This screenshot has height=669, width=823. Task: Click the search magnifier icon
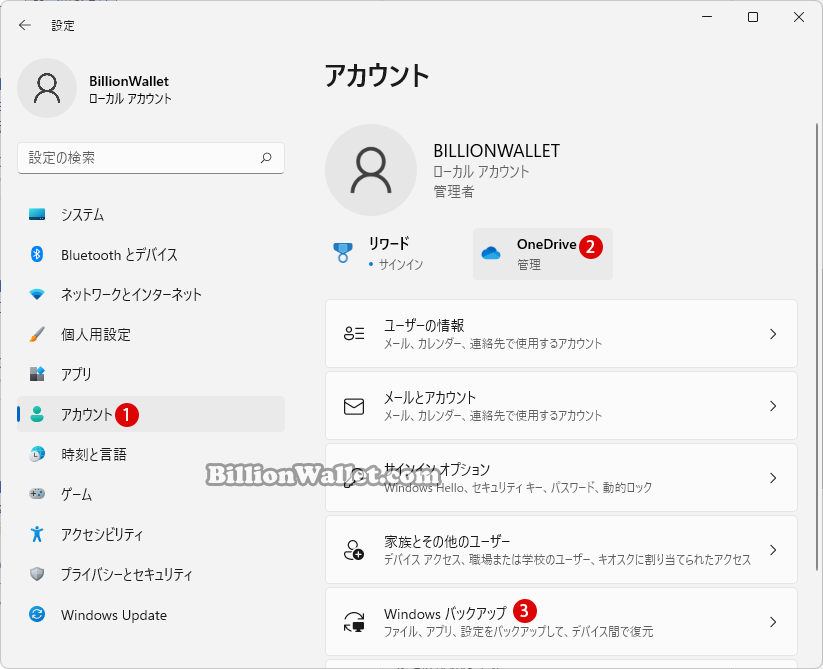point(266,157)
